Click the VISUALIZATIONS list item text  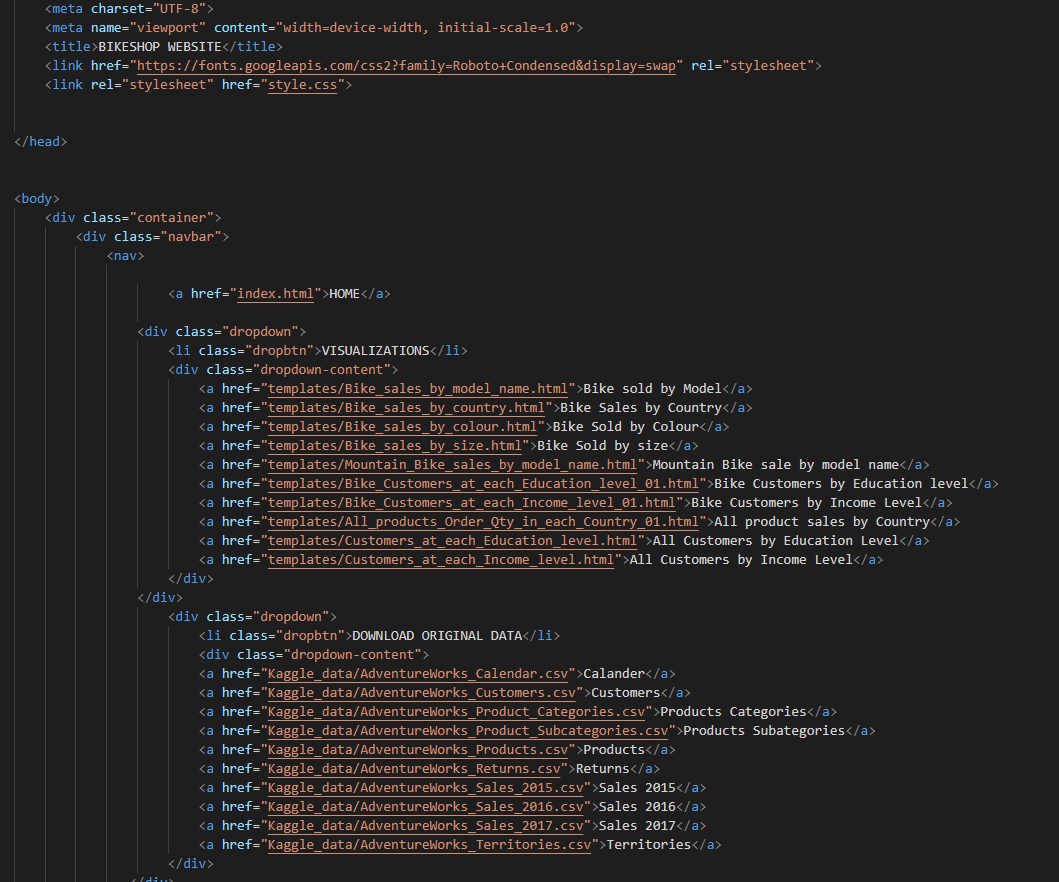coord(376,351)
